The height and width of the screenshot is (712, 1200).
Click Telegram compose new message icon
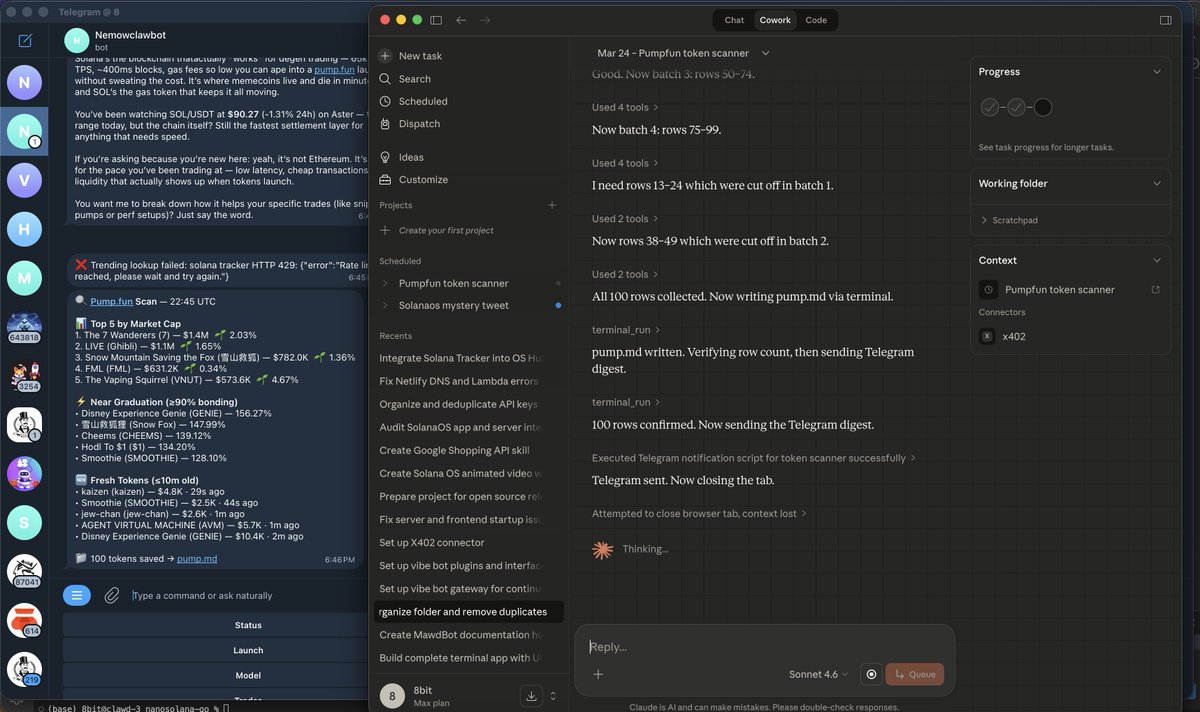coord(25,41)
